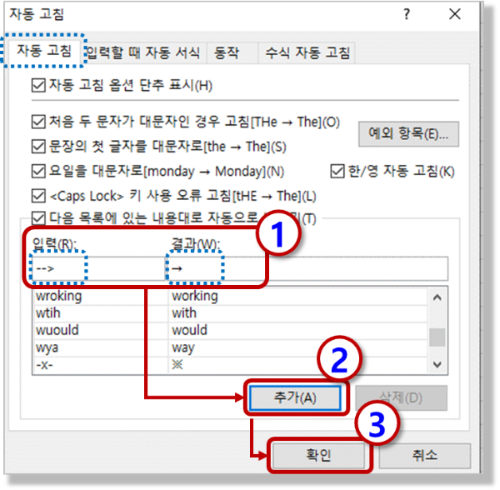Click the list scrollbar up arrow
This screenshot has width=500, height=490.
[x=437, y=297]
